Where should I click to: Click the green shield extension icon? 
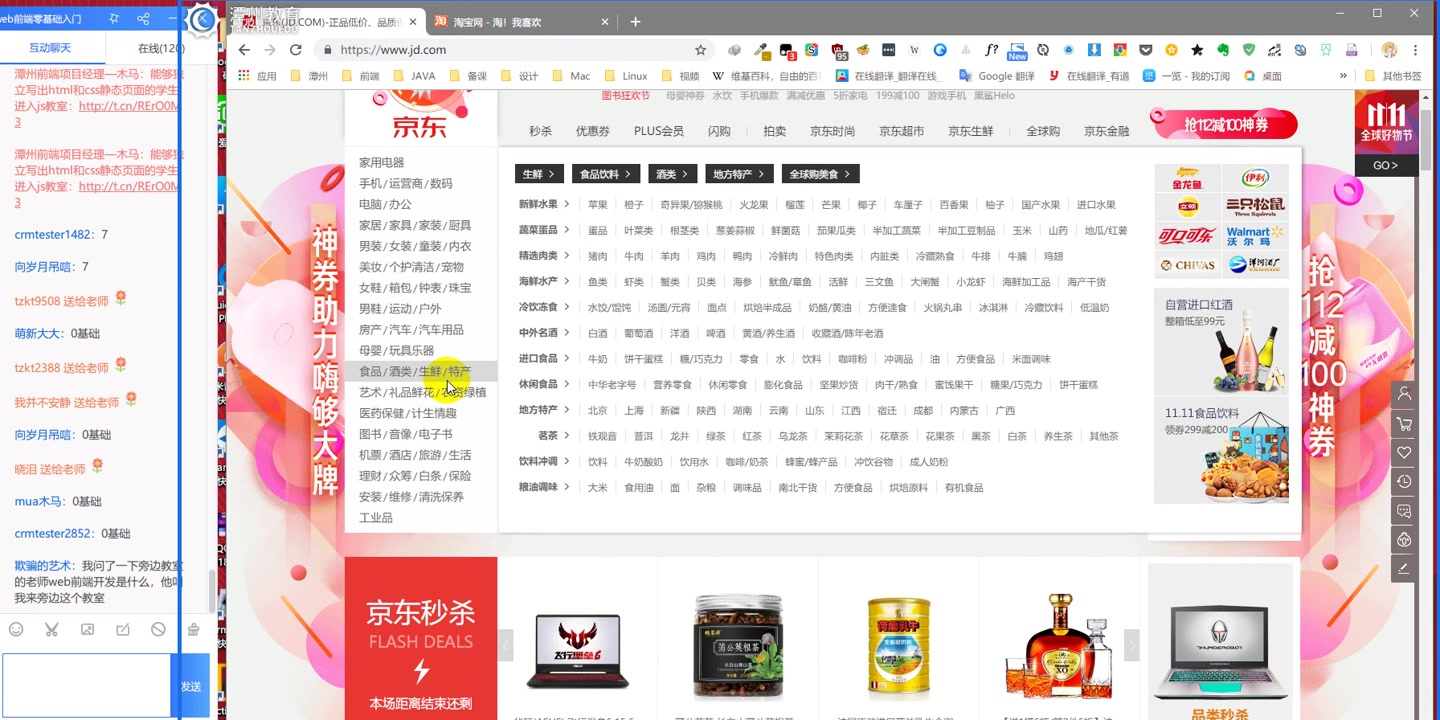coord(1249,50)
